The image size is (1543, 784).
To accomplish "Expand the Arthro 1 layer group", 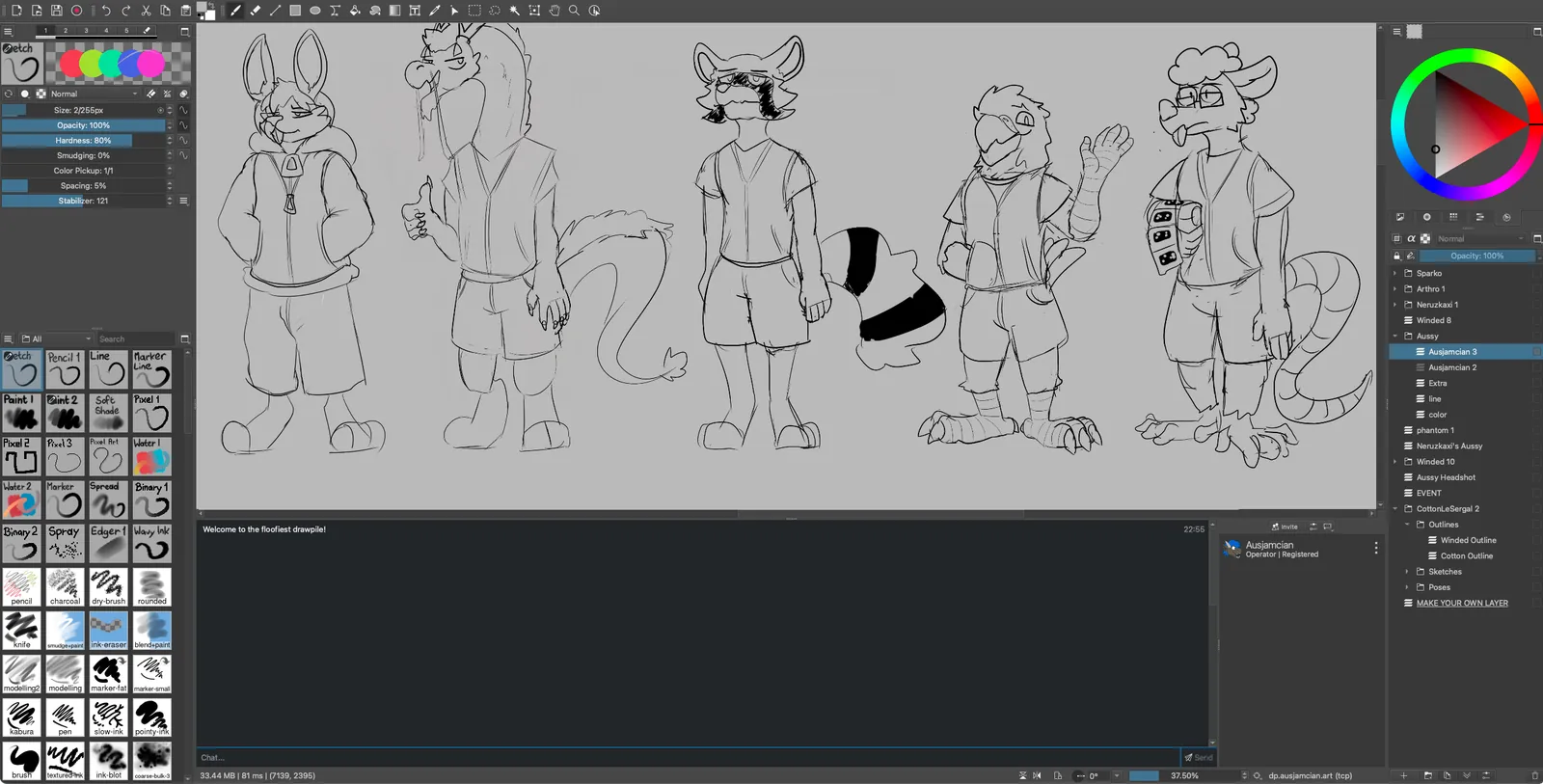I will [1394, 289].
